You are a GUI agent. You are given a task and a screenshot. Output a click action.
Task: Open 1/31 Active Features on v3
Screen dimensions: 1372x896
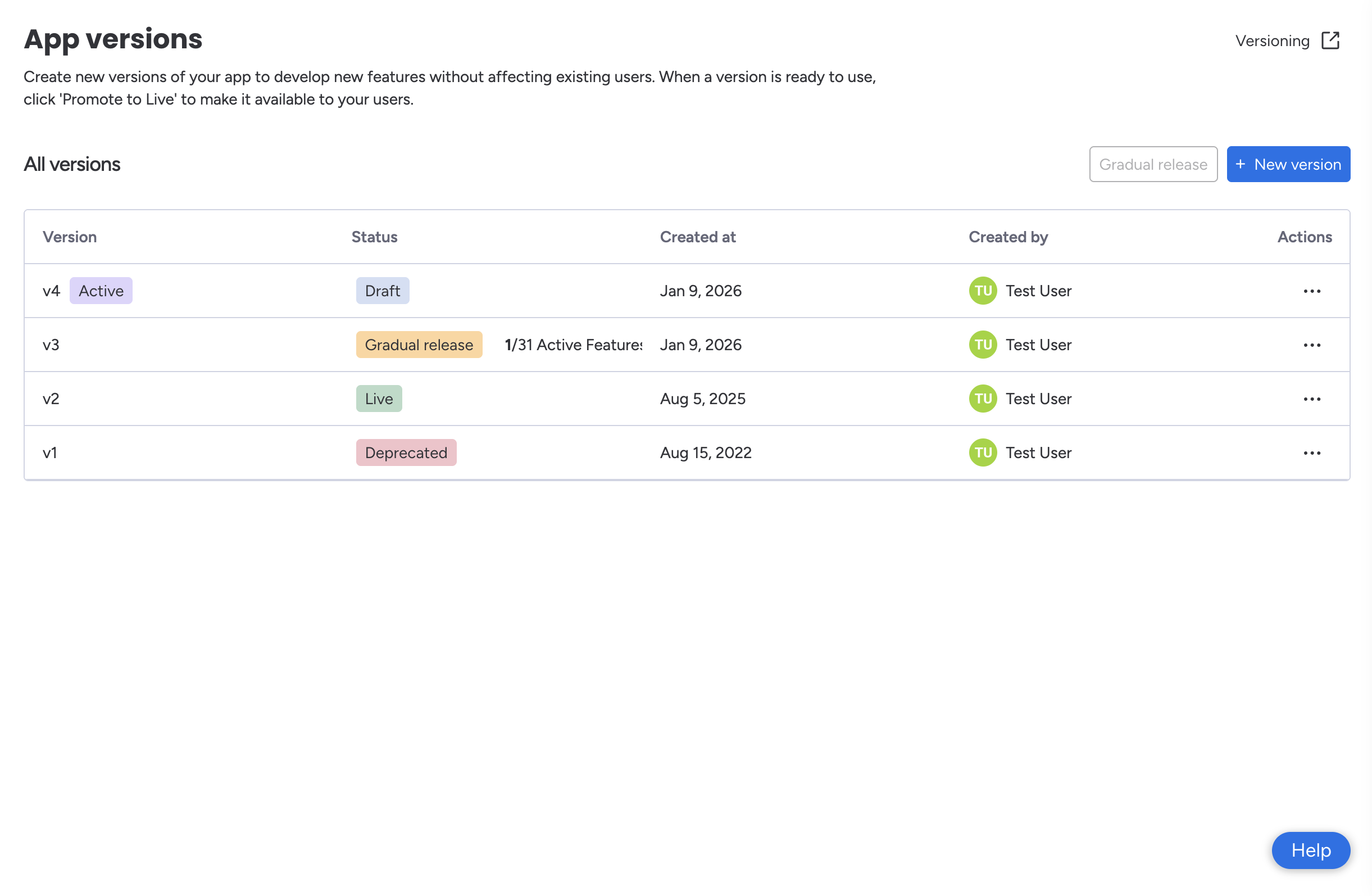pos(573,344)
